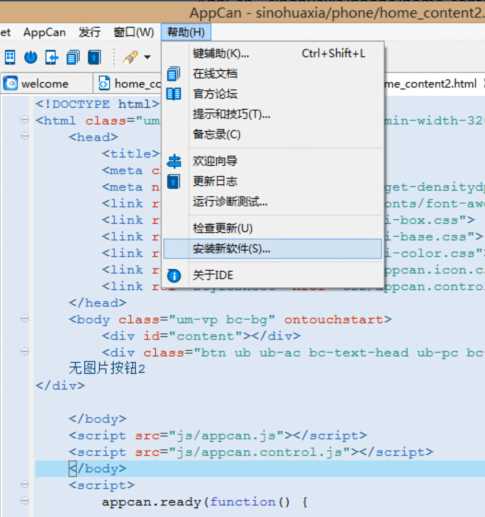Collapse the <script> block fold marker
Viewport: 485px width, 517px height.
24,484
